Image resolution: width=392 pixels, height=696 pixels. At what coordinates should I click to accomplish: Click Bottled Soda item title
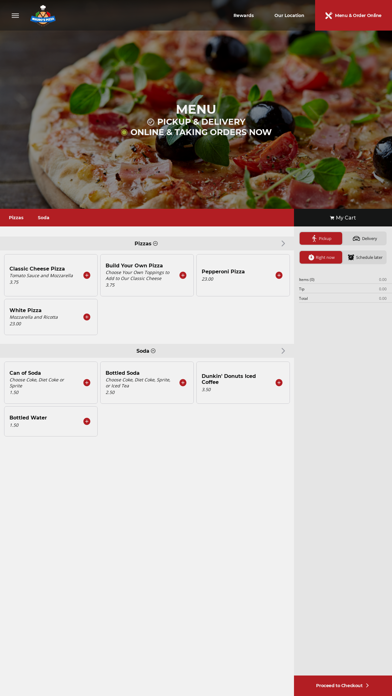[123, 373]
